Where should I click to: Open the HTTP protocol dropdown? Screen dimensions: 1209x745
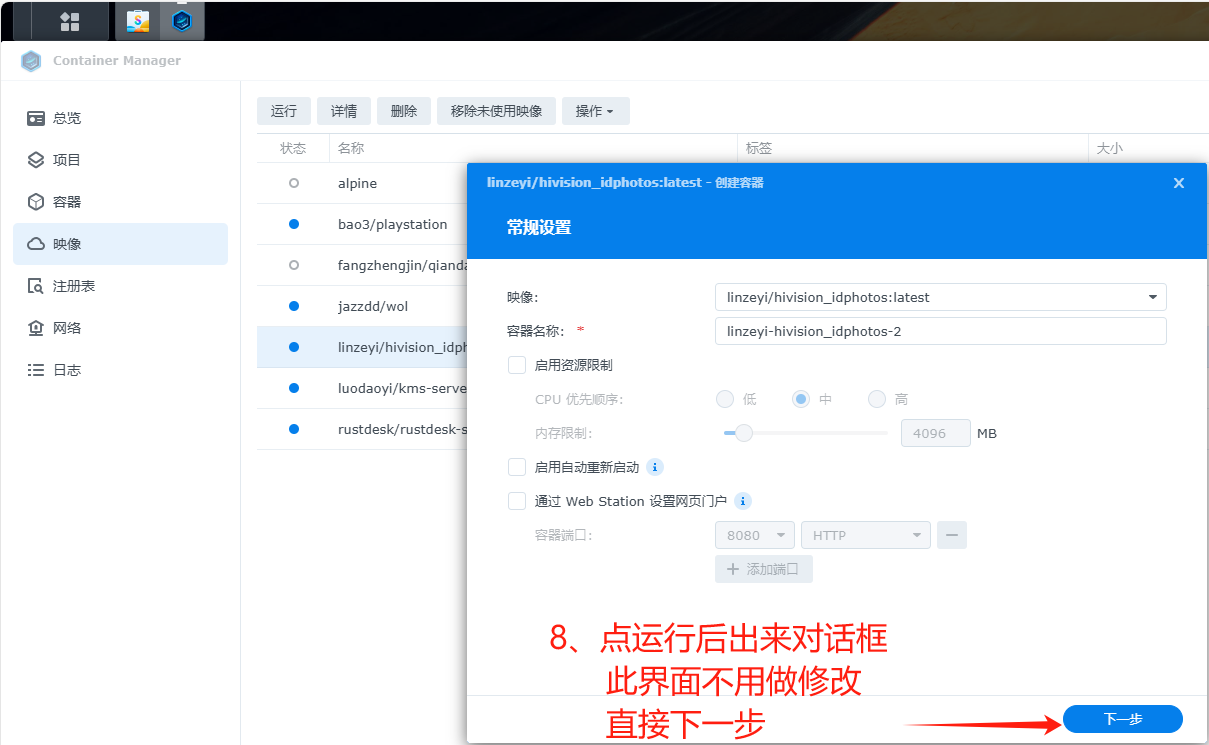click(865, 535)
